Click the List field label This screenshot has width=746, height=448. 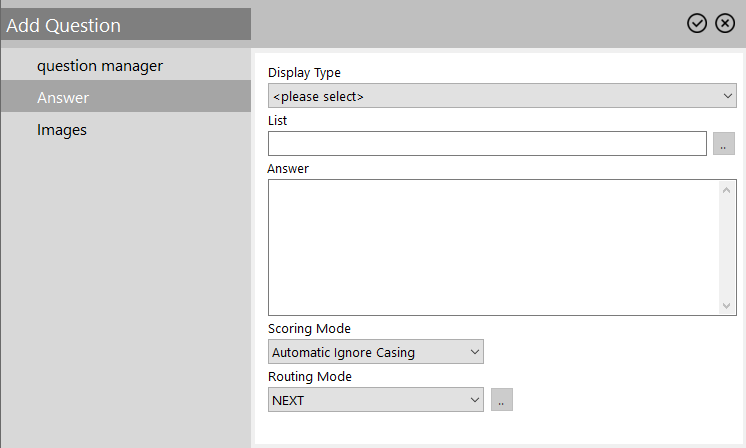click(277, 121)
